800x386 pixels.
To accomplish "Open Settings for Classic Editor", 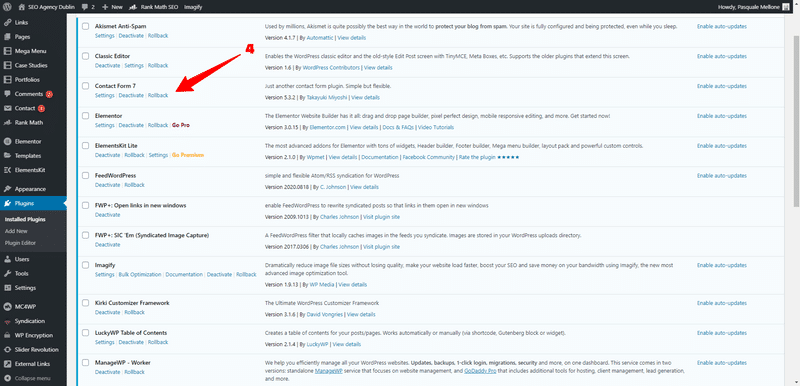I will 134,66.
